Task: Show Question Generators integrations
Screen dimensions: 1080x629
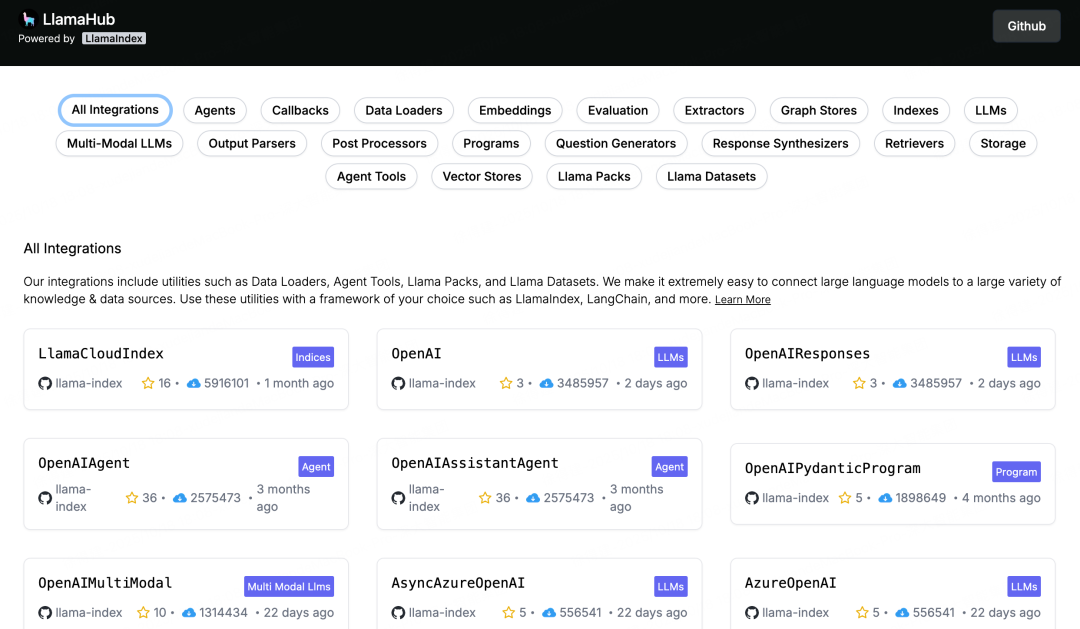Action: click(x=616, y=143)
